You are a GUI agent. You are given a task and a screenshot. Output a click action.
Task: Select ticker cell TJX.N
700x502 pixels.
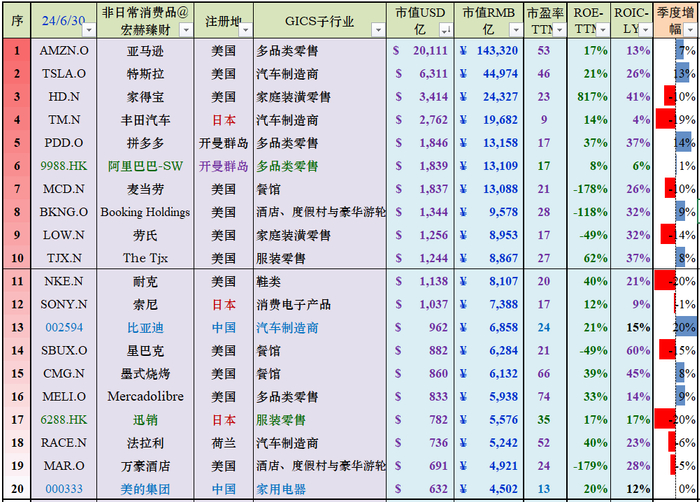click(64, 258)
